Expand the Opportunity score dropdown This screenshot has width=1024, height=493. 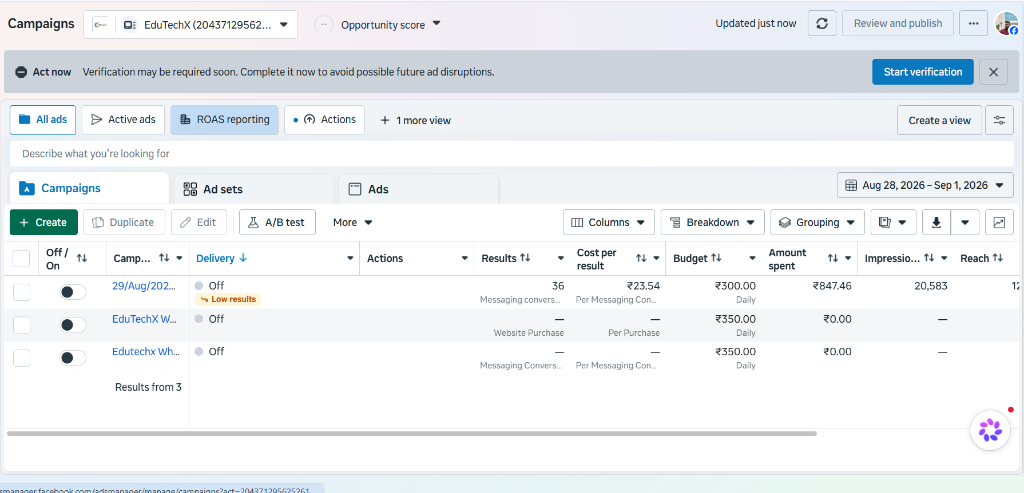pos(436,24)
